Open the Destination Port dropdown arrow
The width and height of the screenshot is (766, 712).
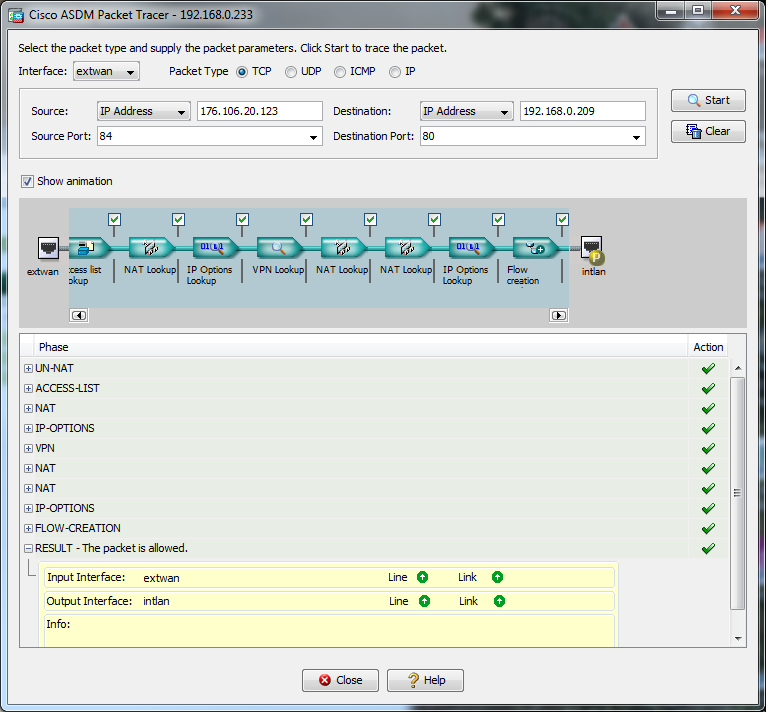tap(636, 137)
